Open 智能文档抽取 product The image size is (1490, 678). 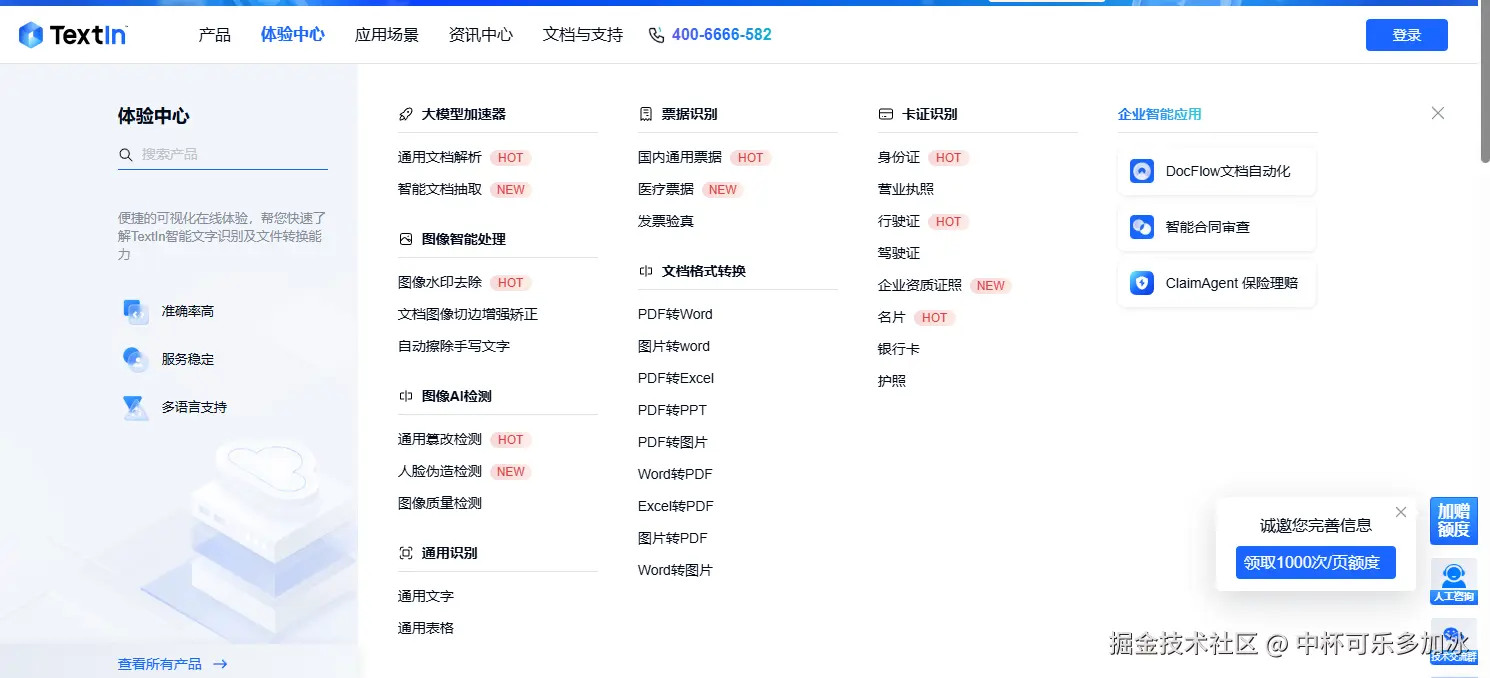point(440,190)
